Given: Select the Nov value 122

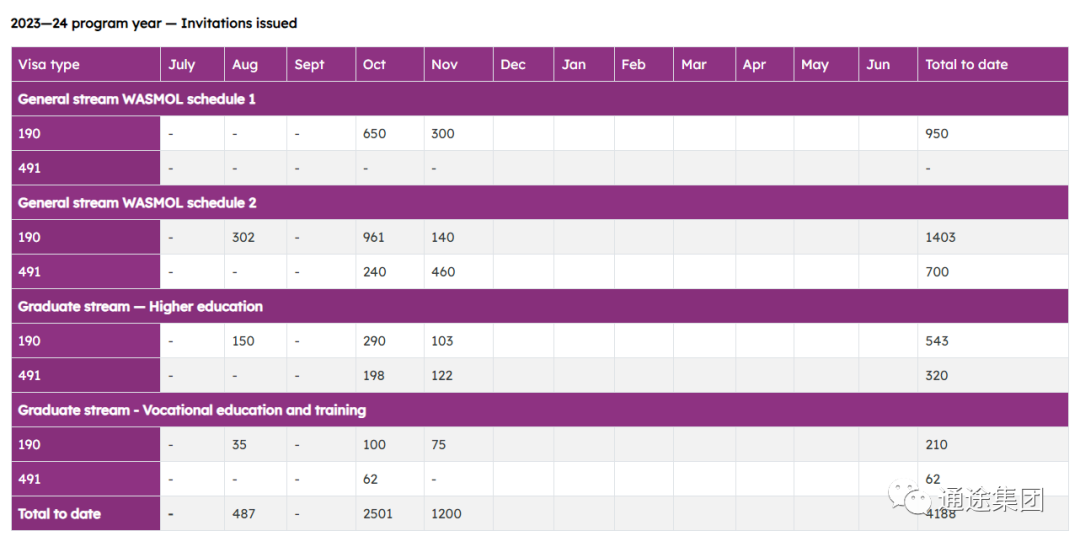Looking at the screenshot, I should pyautogui.click(x=442, y=375).
